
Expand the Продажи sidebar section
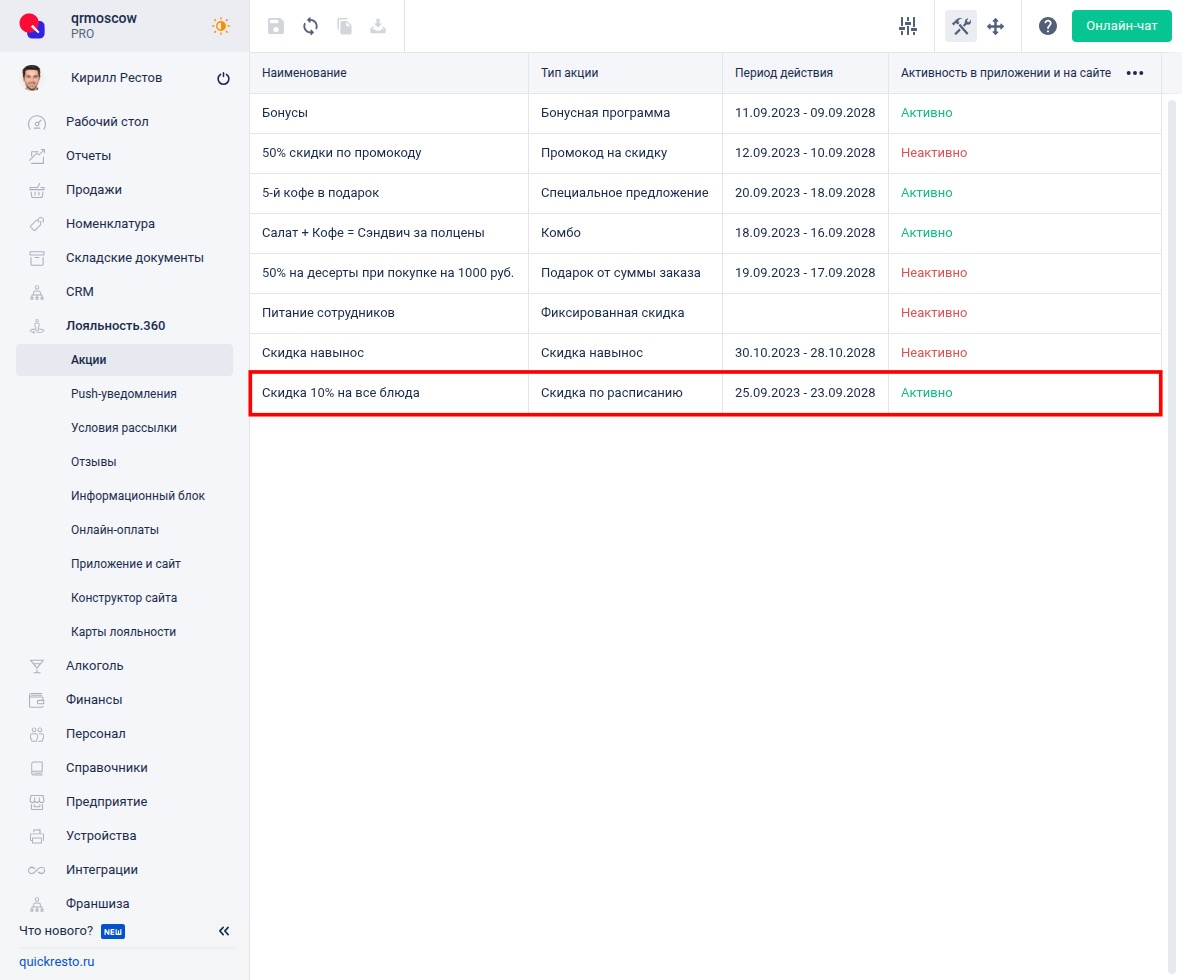(93, 189)
